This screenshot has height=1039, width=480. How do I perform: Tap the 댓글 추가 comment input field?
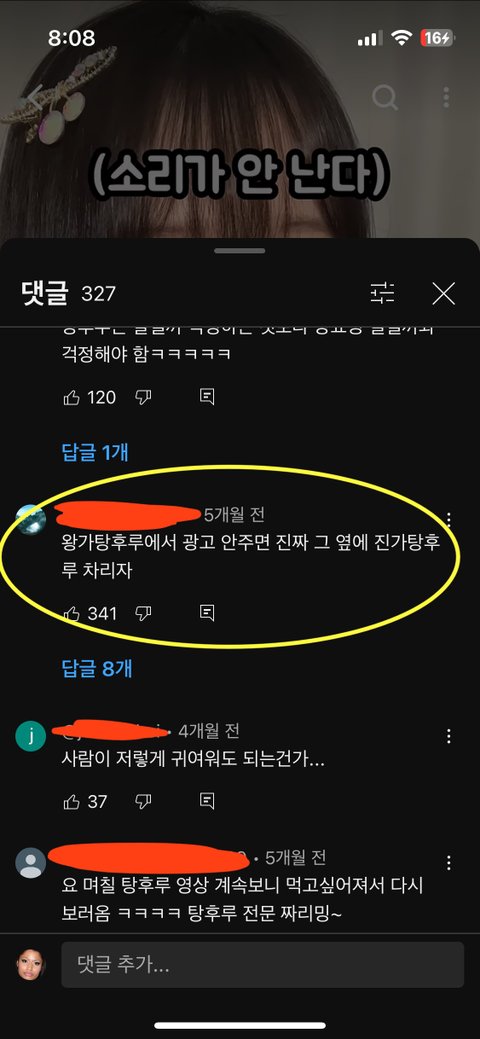click(x=263, y=965)
